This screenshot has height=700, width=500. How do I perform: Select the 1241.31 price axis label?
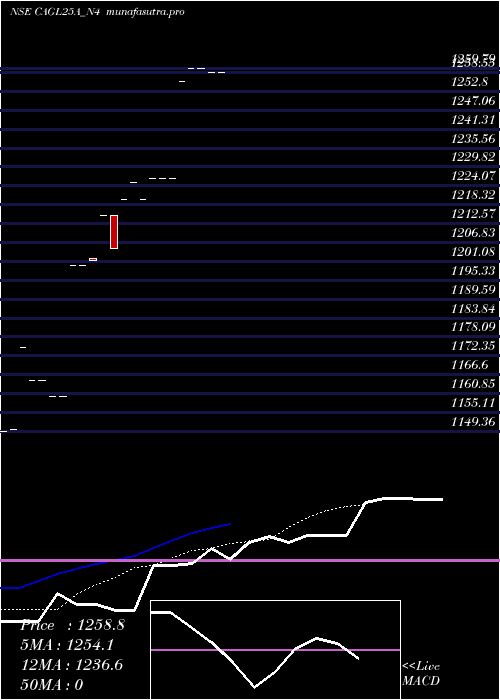pyautogui.click(x=474, y=120)
